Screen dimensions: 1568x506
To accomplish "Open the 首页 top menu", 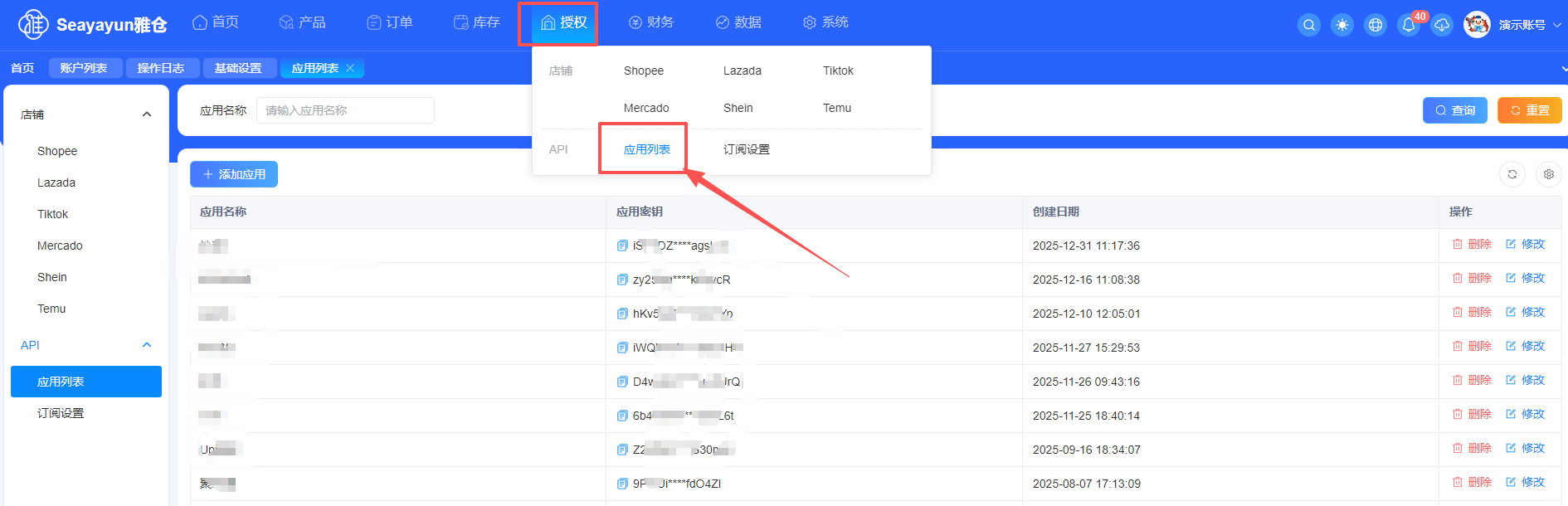I will (x=216, y=22).
